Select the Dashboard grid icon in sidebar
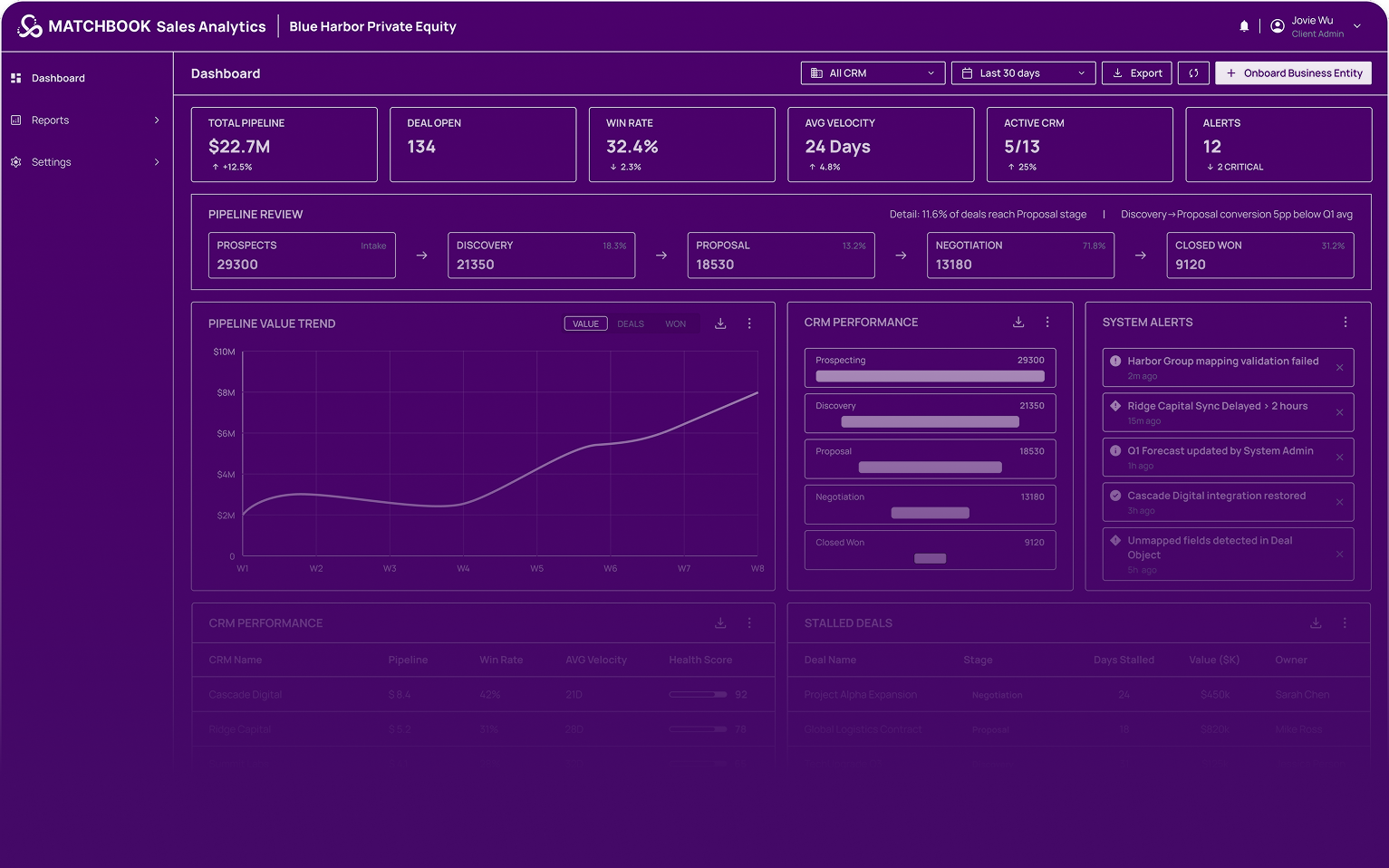 [x=15, y=78]
